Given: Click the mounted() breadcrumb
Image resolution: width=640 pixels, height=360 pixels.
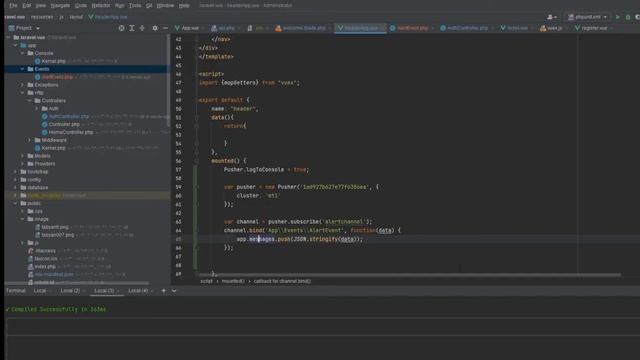Looking at the screenshot, I should [x=233, y=281].
